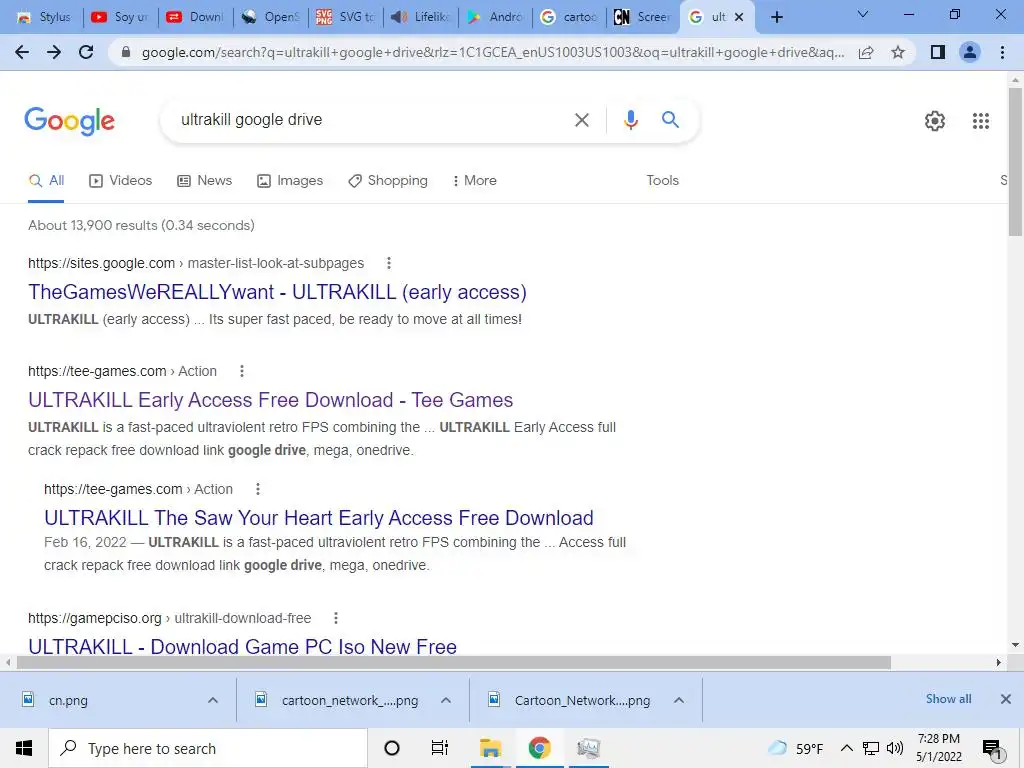This screenshot has width=1024, height=768.
Task: Close the active ult tab
Action: tap(739, 17)
